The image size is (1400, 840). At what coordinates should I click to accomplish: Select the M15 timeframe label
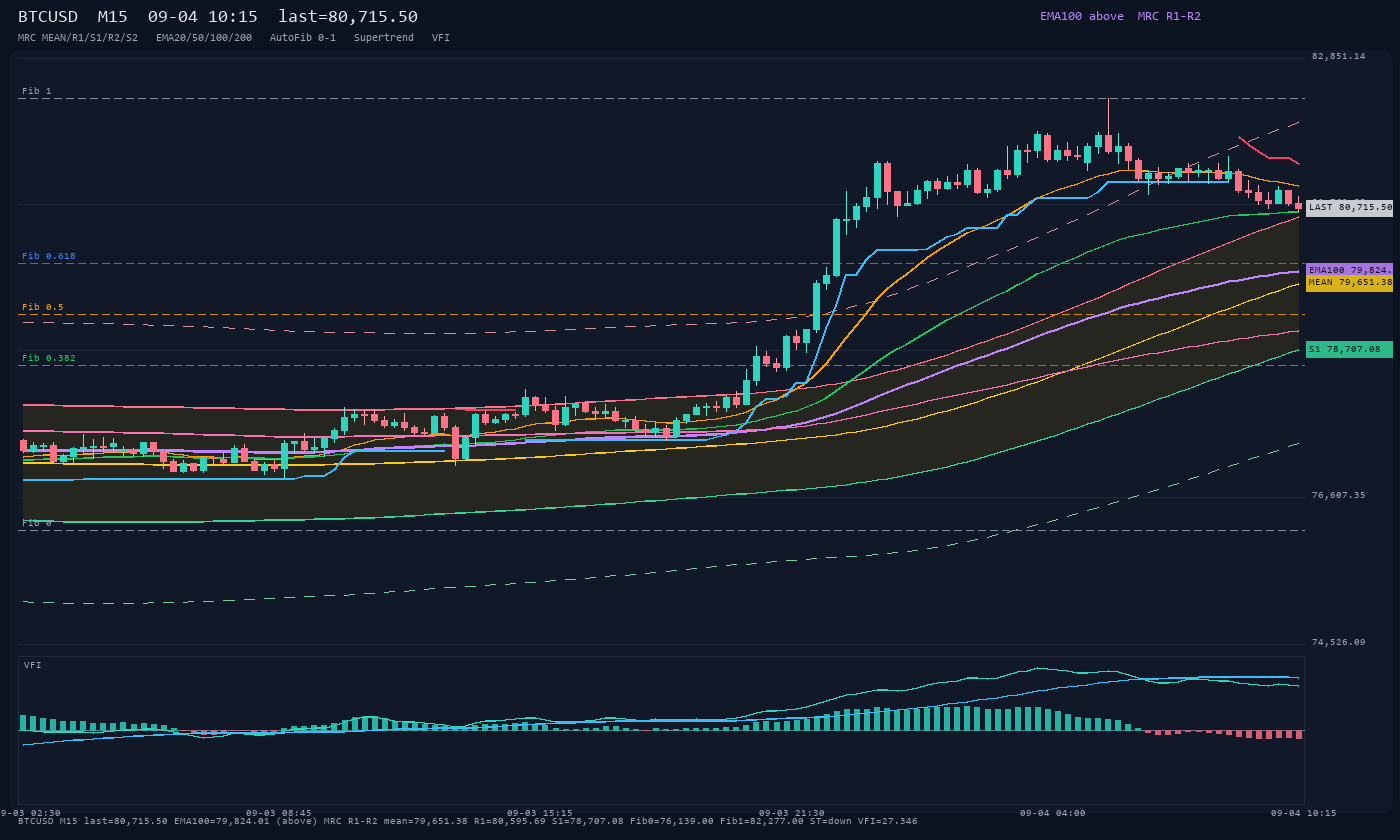(112, 17)
